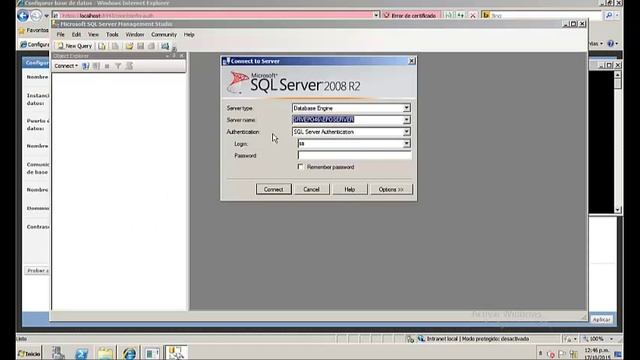Open Windows PowerShell from the taskbar
Screen dimensions: 640x360
pos(82,353)
